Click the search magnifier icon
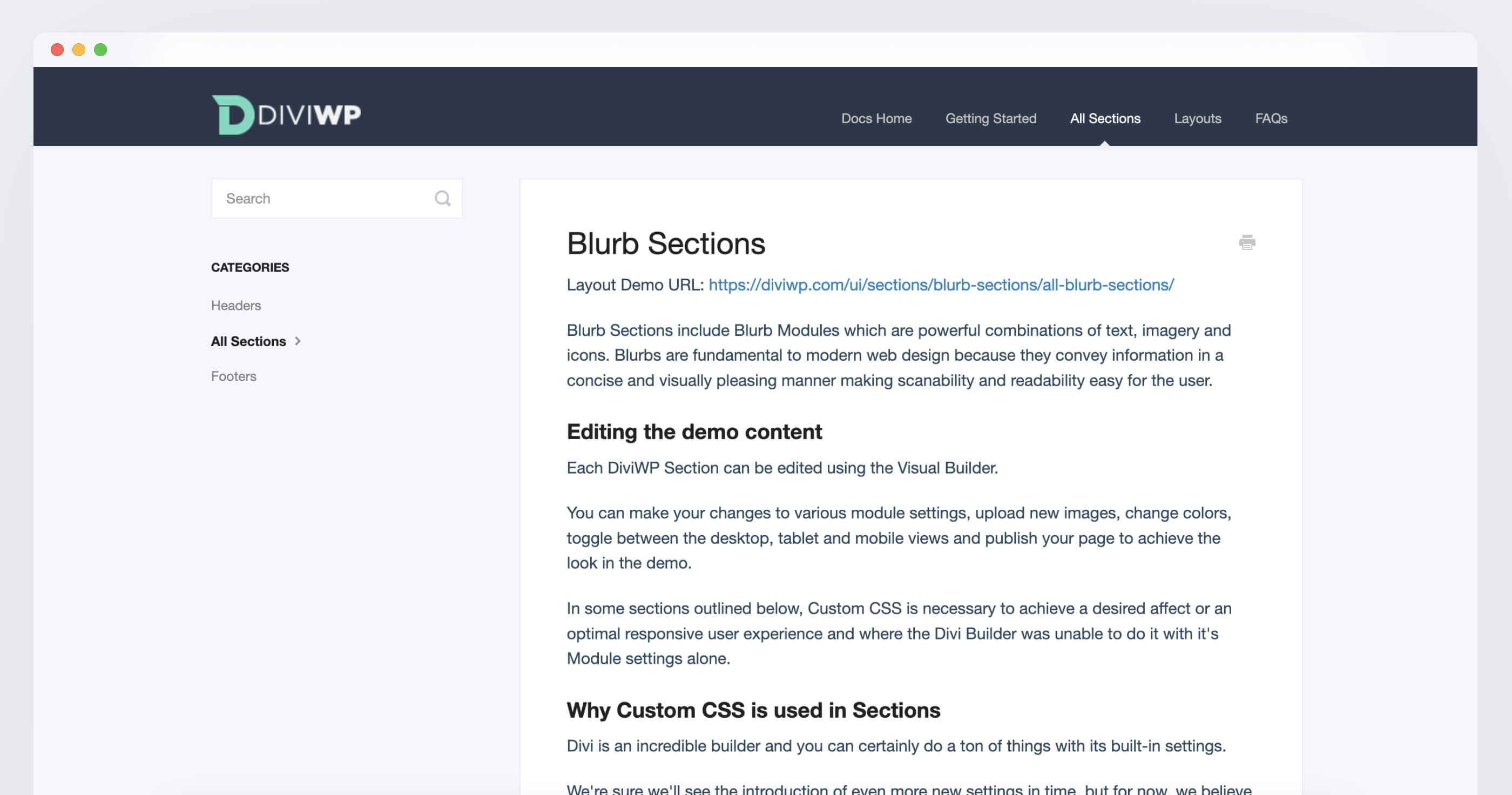Screen dimensions: 1512x795 (442, 197)
